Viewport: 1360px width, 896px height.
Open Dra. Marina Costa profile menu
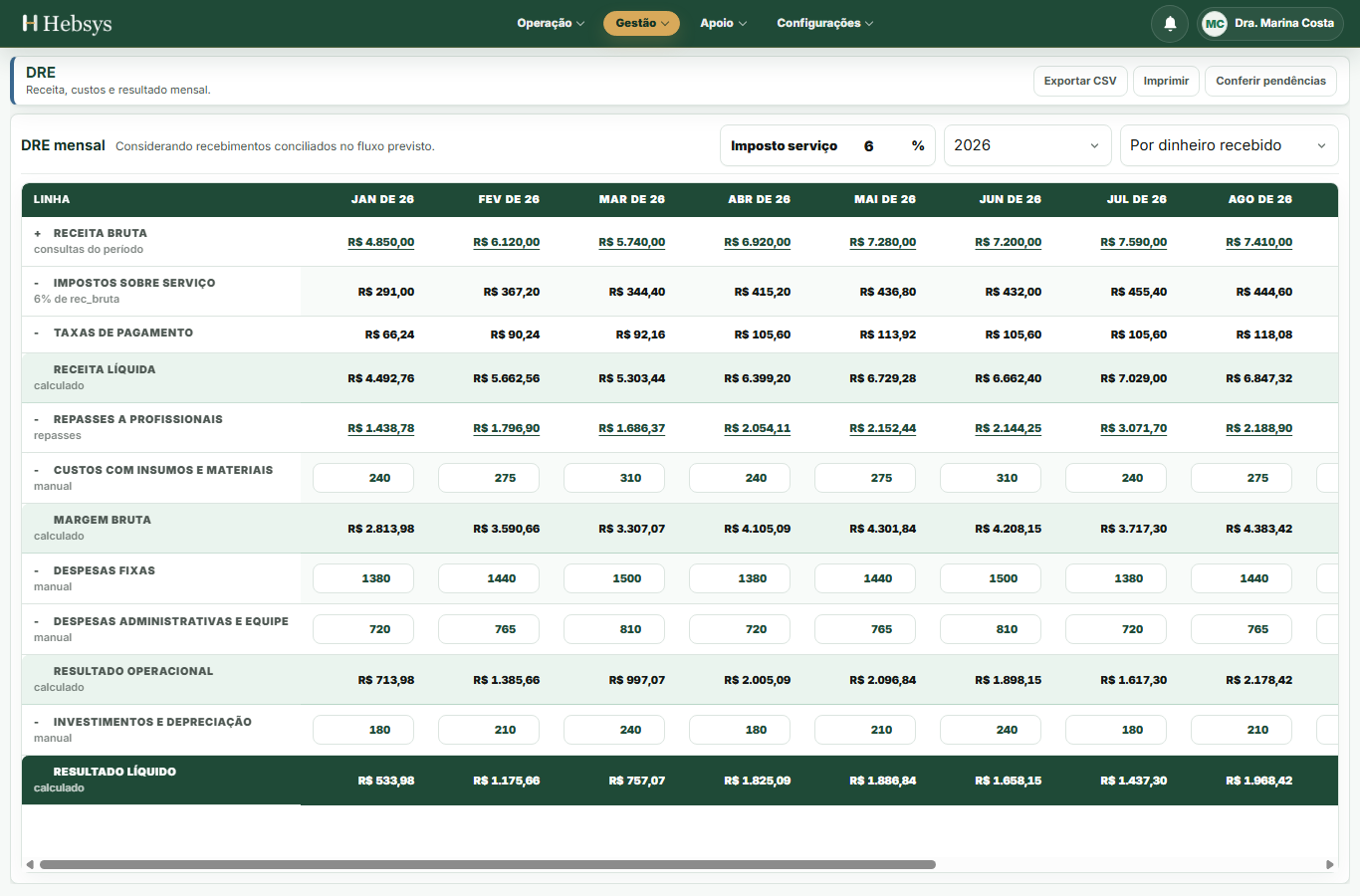pos(1270,23)
